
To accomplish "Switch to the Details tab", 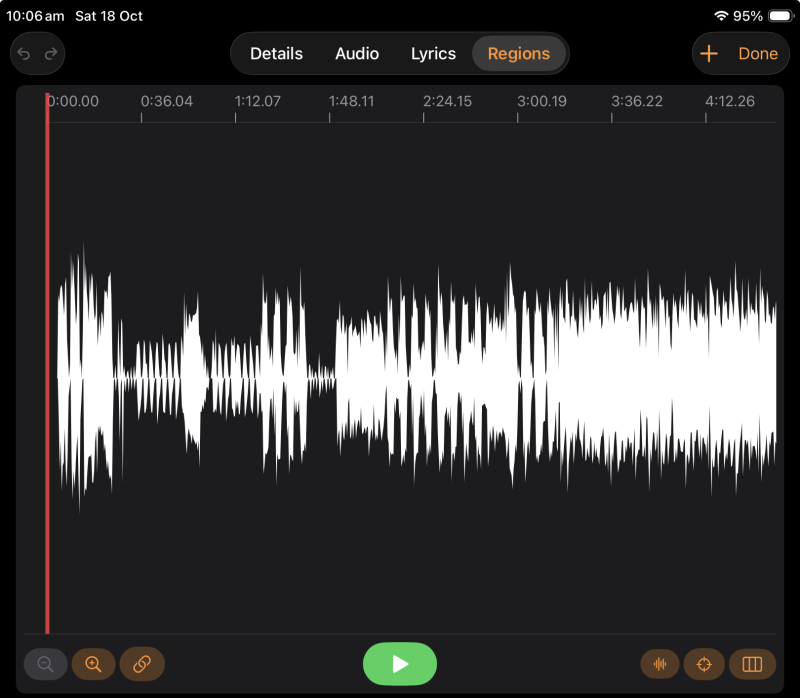I will 276,54.
